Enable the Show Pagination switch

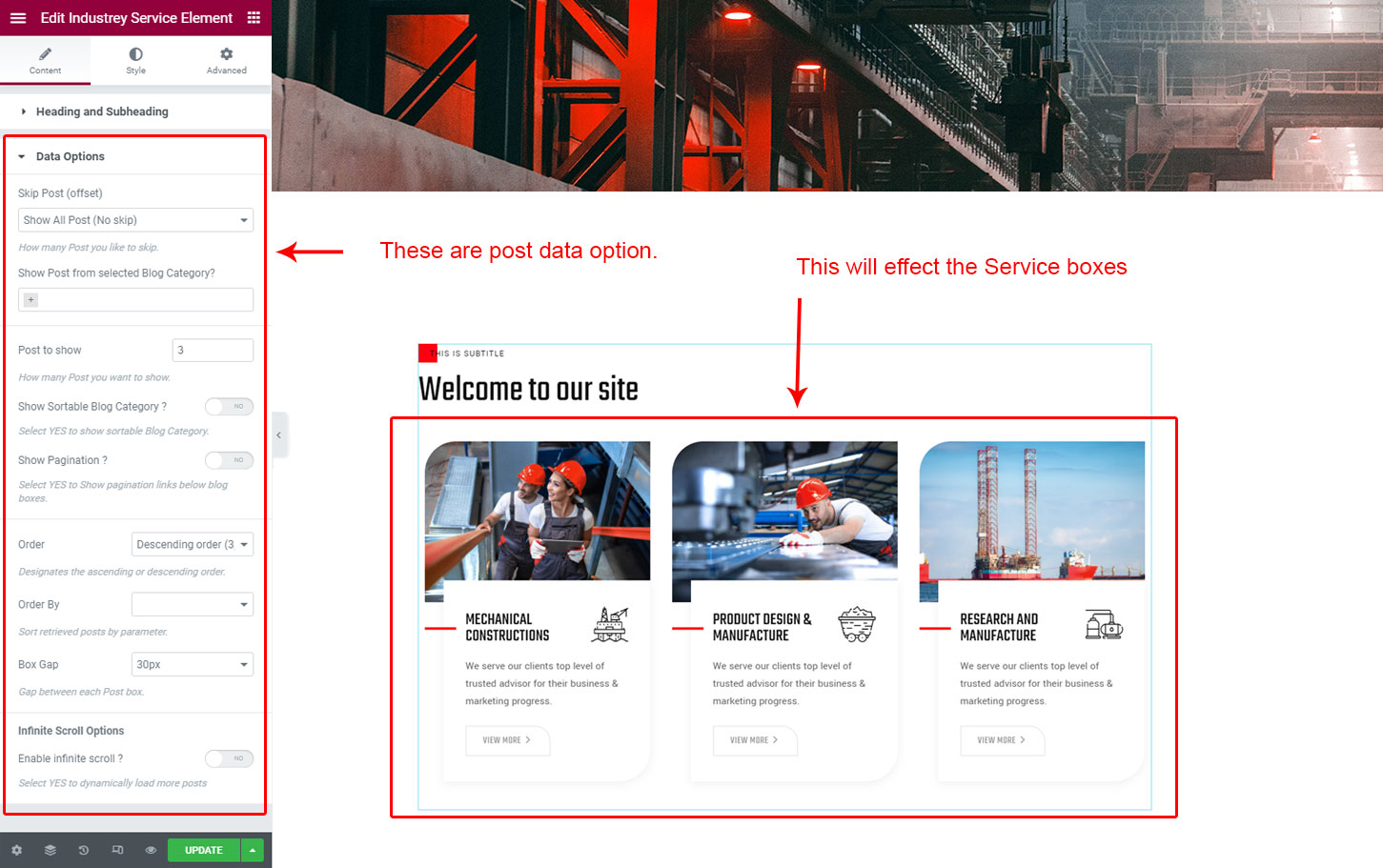[x=229, y=460]
